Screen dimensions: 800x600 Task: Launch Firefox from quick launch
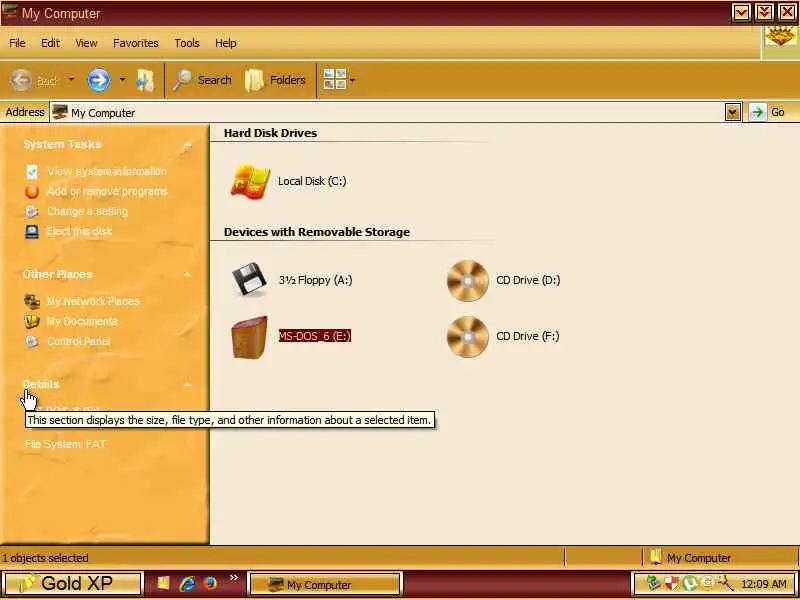(210, 583)
